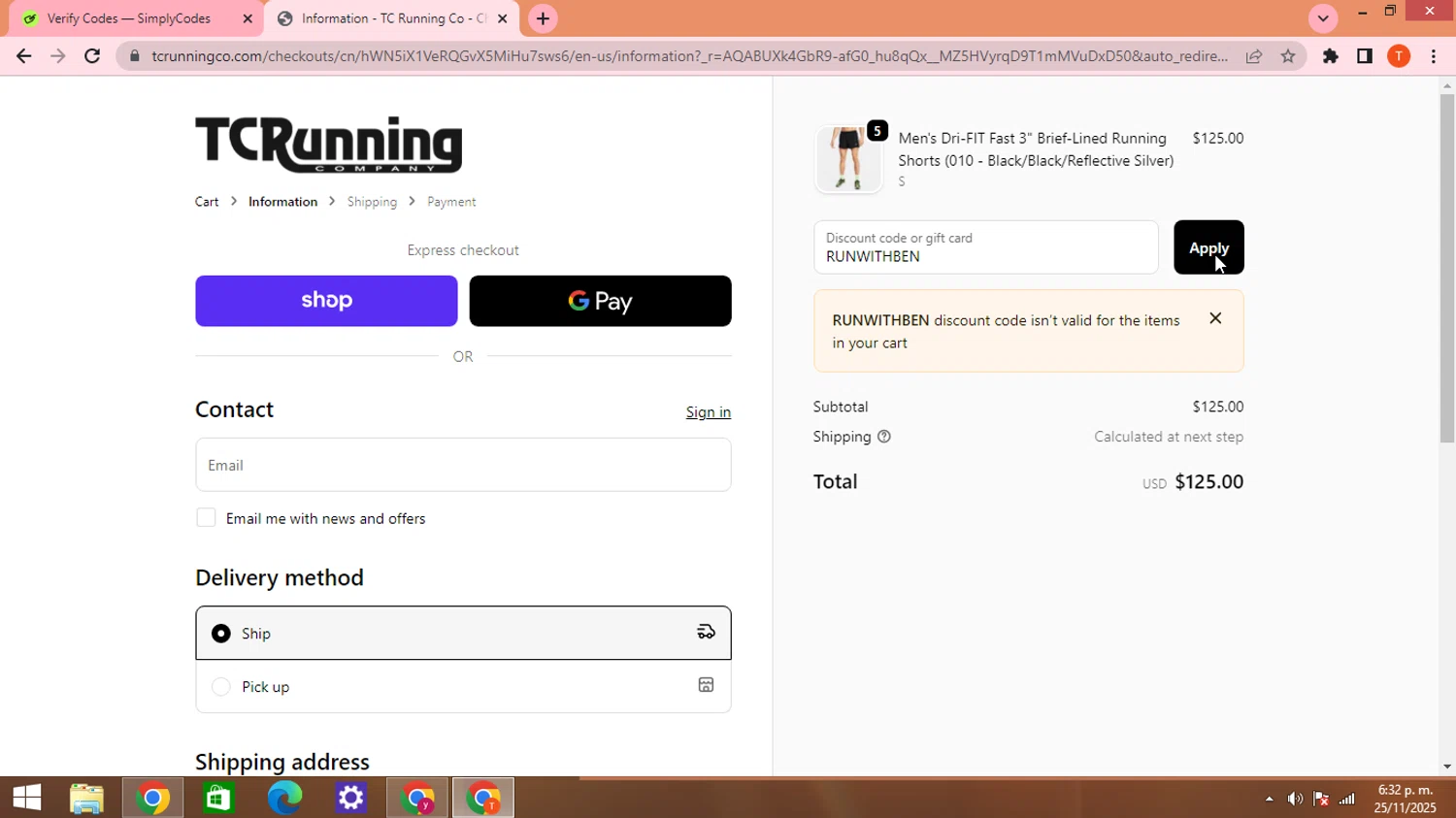Select the Information - TC Running Co tab

click(x=392, y=18)
